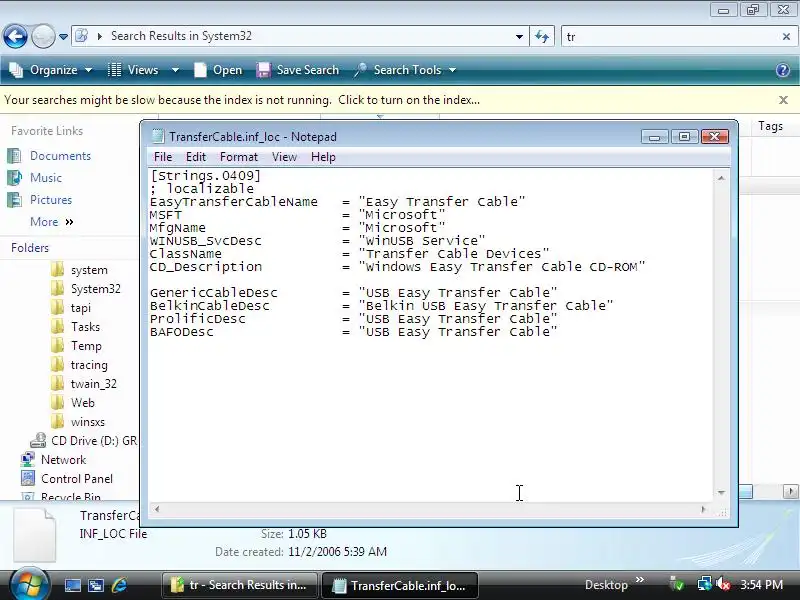
Task: Click the Explorer horizontal scrollbar right arrow
Action: (x=791, y=491)
